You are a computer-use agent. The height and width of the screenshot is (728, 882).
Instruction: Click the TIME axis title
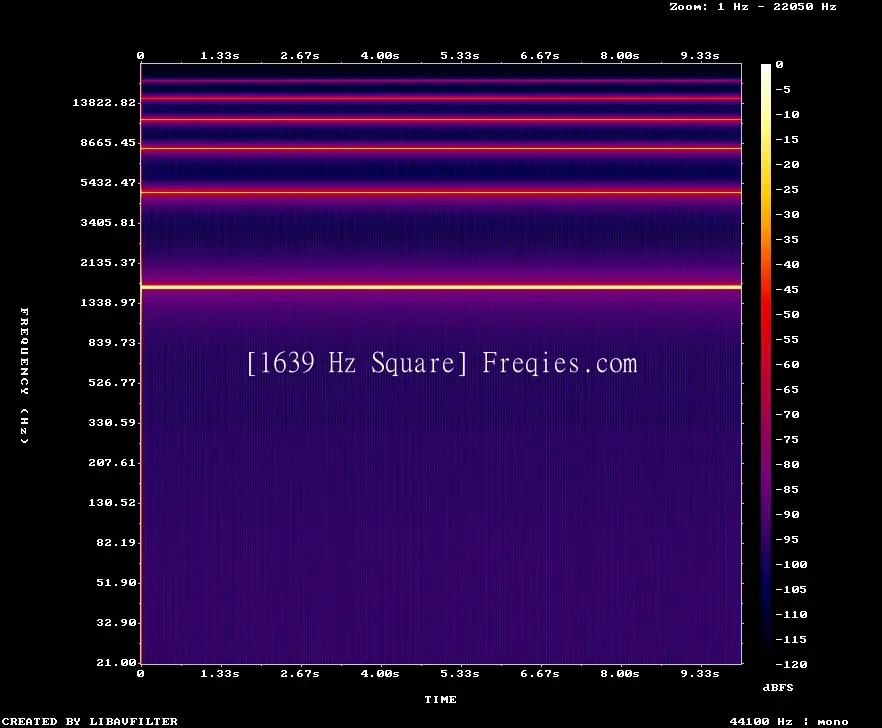(440, 699)
